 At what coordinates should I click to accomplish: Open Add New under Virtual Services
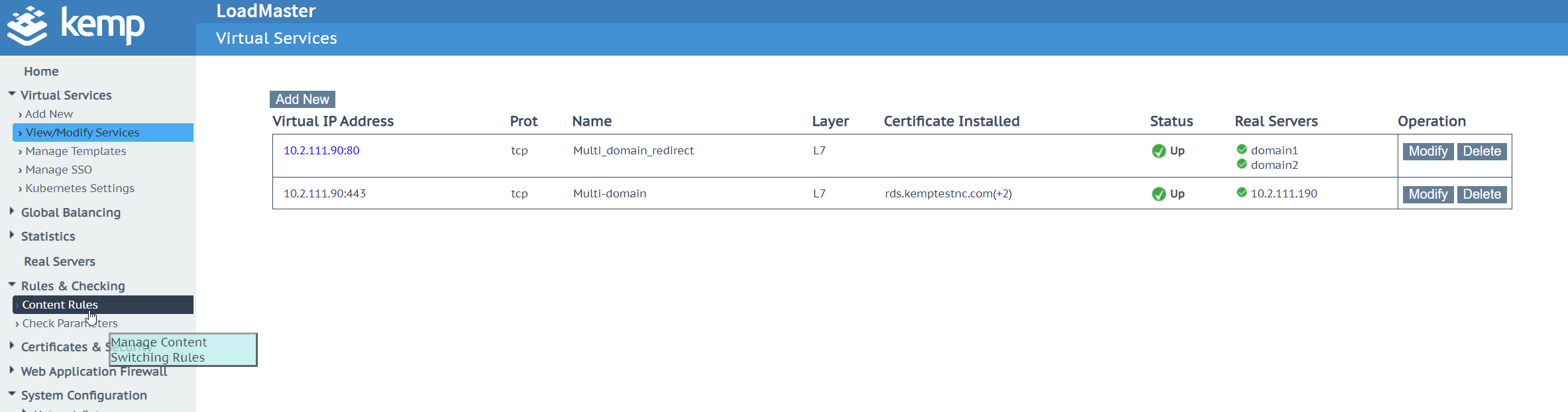click(x=49, y=114)
